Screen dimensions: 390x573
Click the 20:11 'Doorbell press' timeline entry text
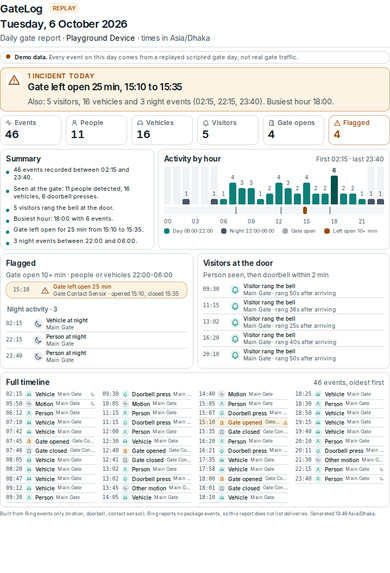pos(344,451)
